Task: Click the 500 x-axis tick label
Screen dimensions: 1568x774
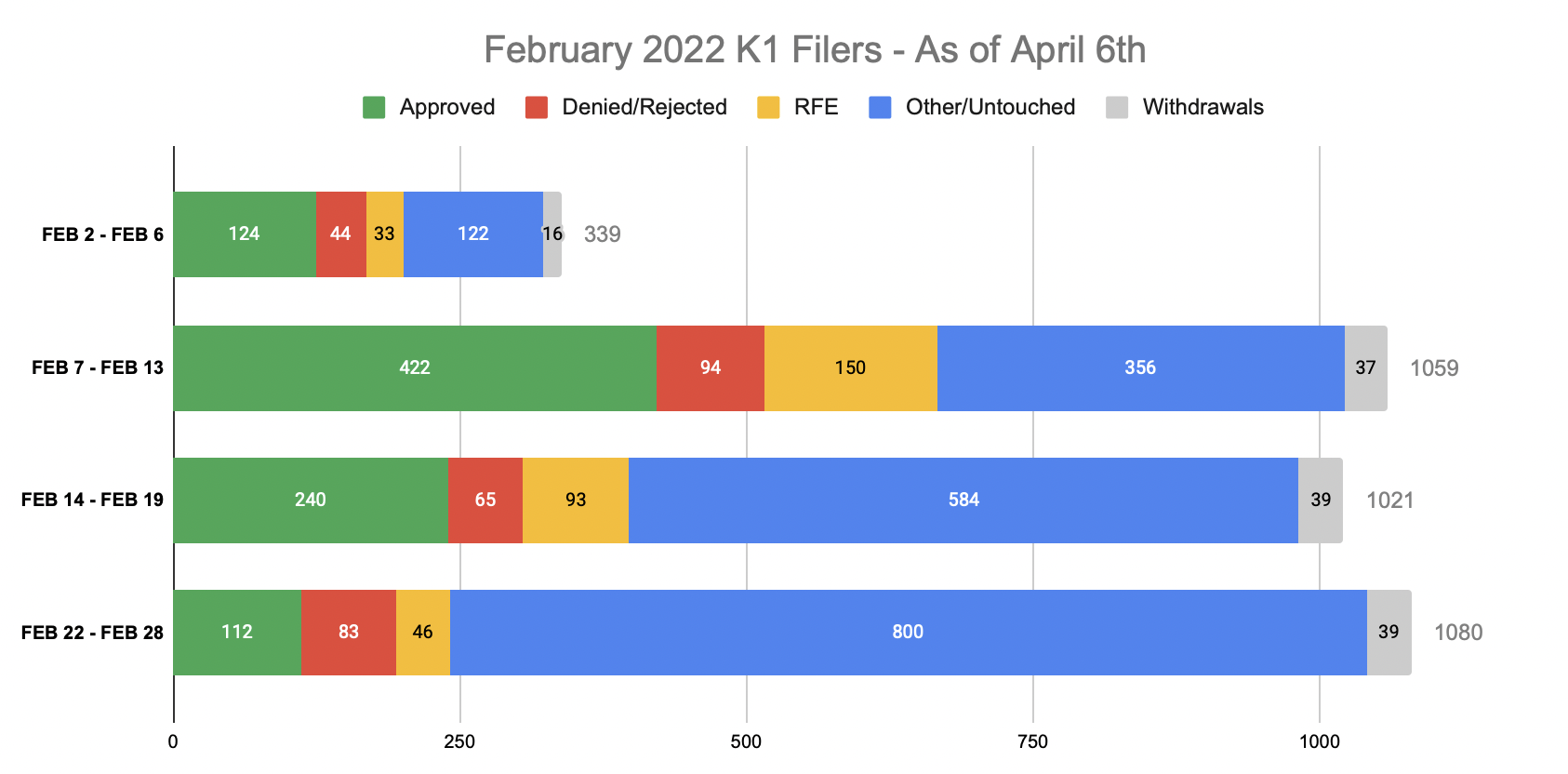Action: 746,741
